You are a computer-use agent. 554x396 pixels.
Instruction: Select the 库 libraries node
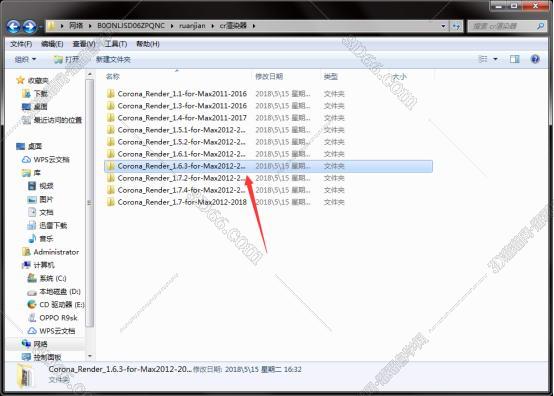(37, 173)
